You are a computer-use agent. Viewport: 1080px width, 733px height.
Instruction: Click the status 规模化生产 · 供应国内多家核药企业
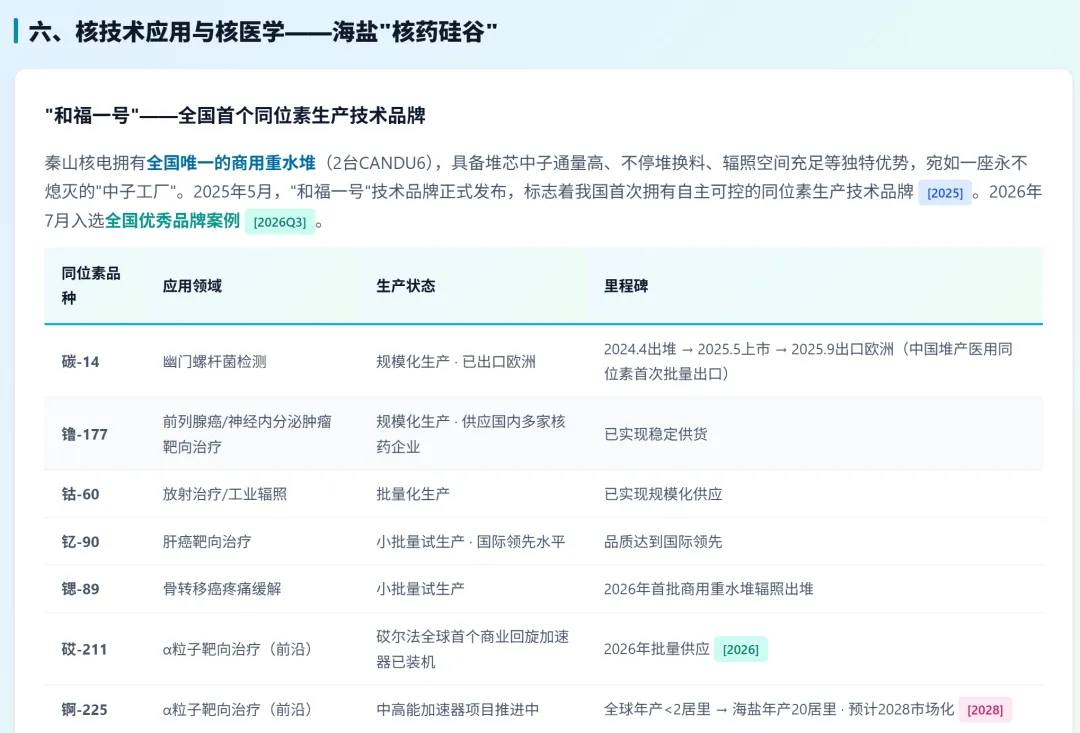point(471,434)
